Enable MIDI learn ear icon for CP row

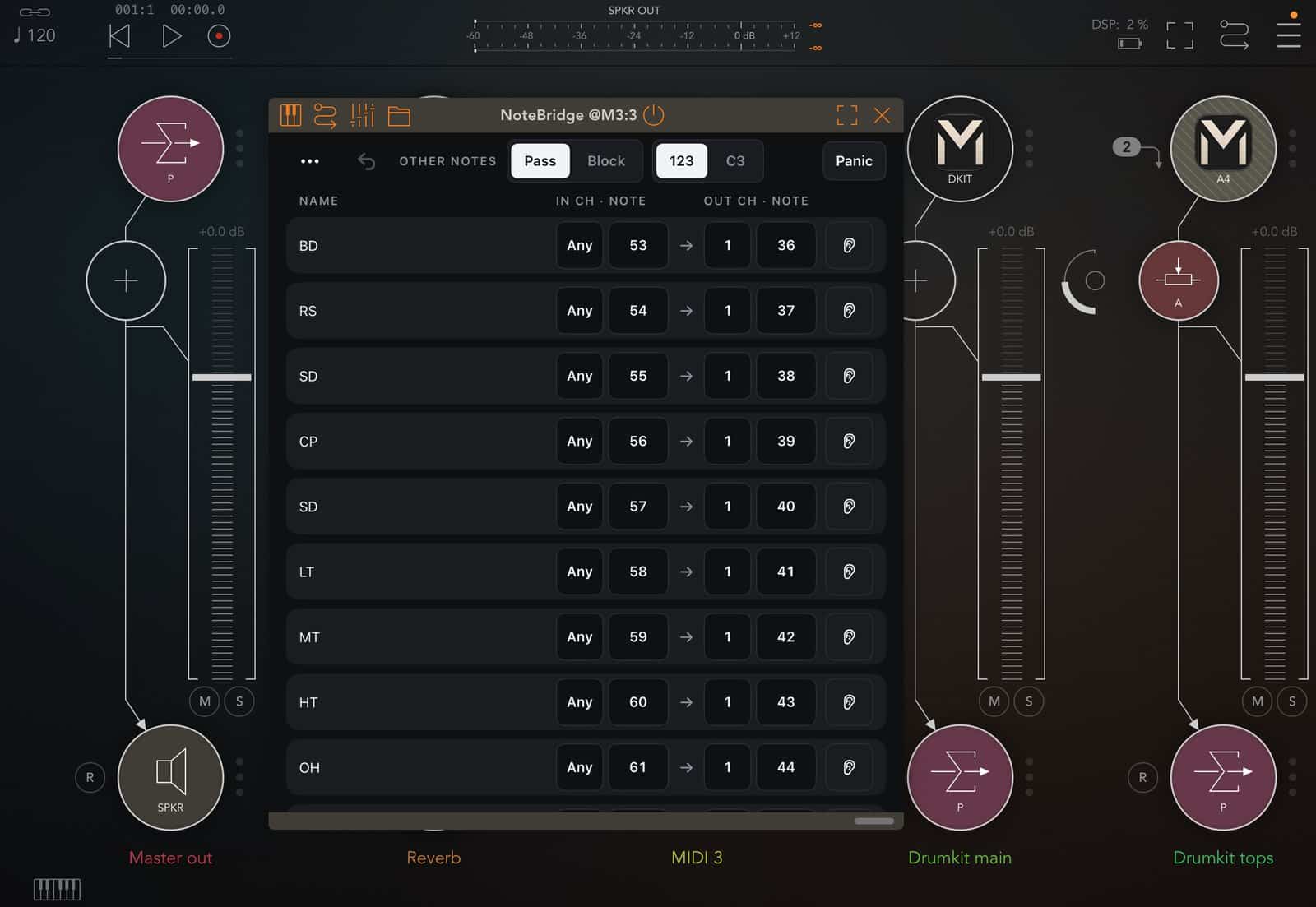coord(850,441)
